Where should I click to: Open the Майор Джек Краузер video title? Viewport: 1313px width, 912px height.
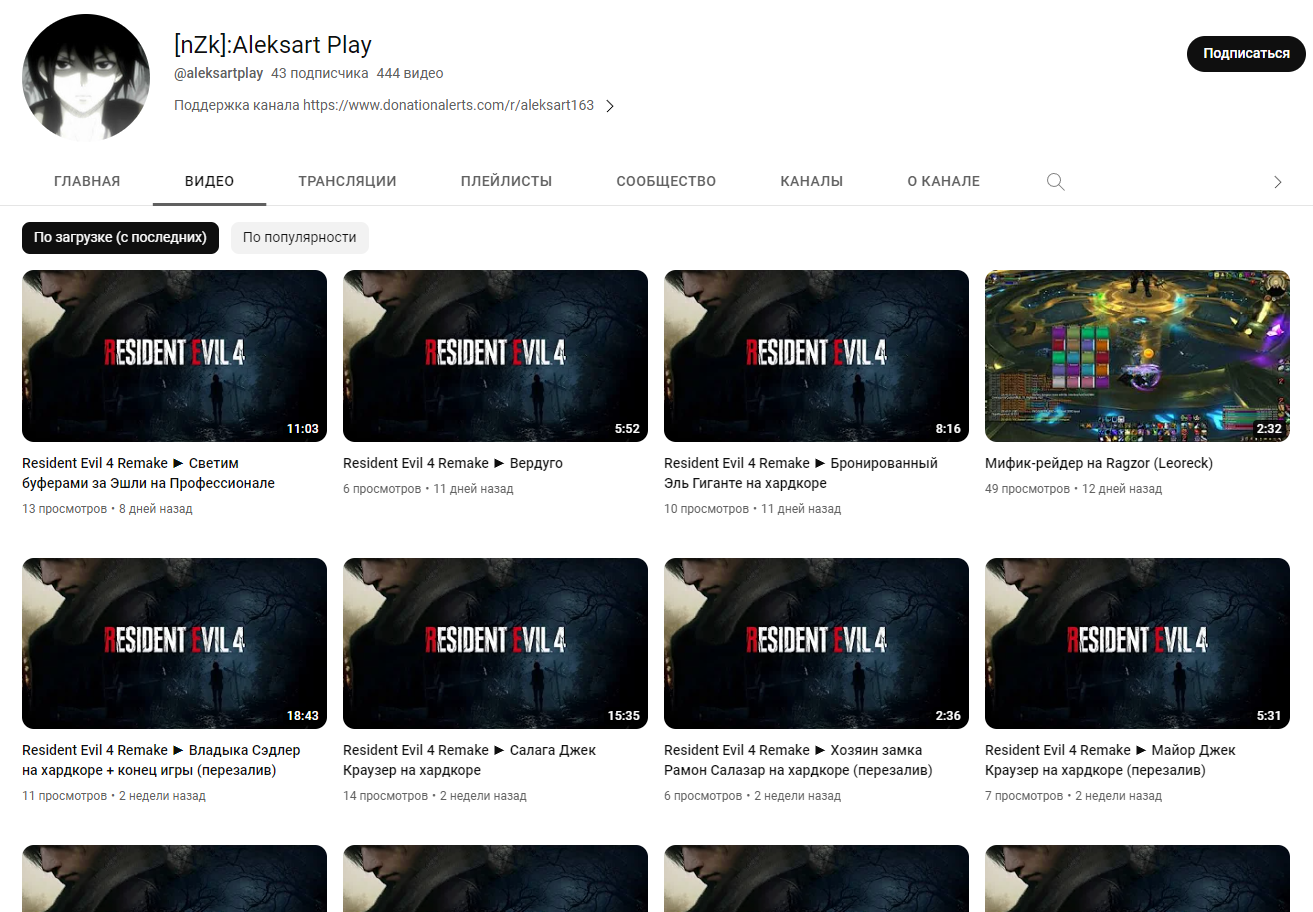[1110, 760]
